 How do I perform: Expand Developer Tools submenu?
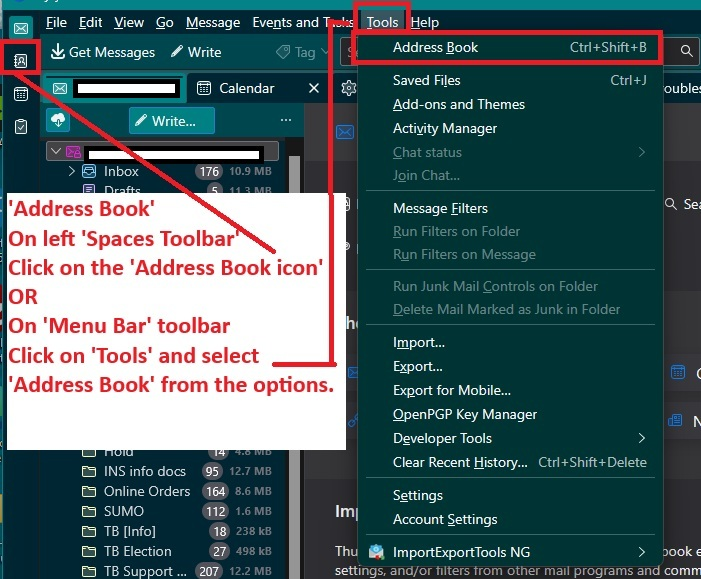tap(510, 439)
